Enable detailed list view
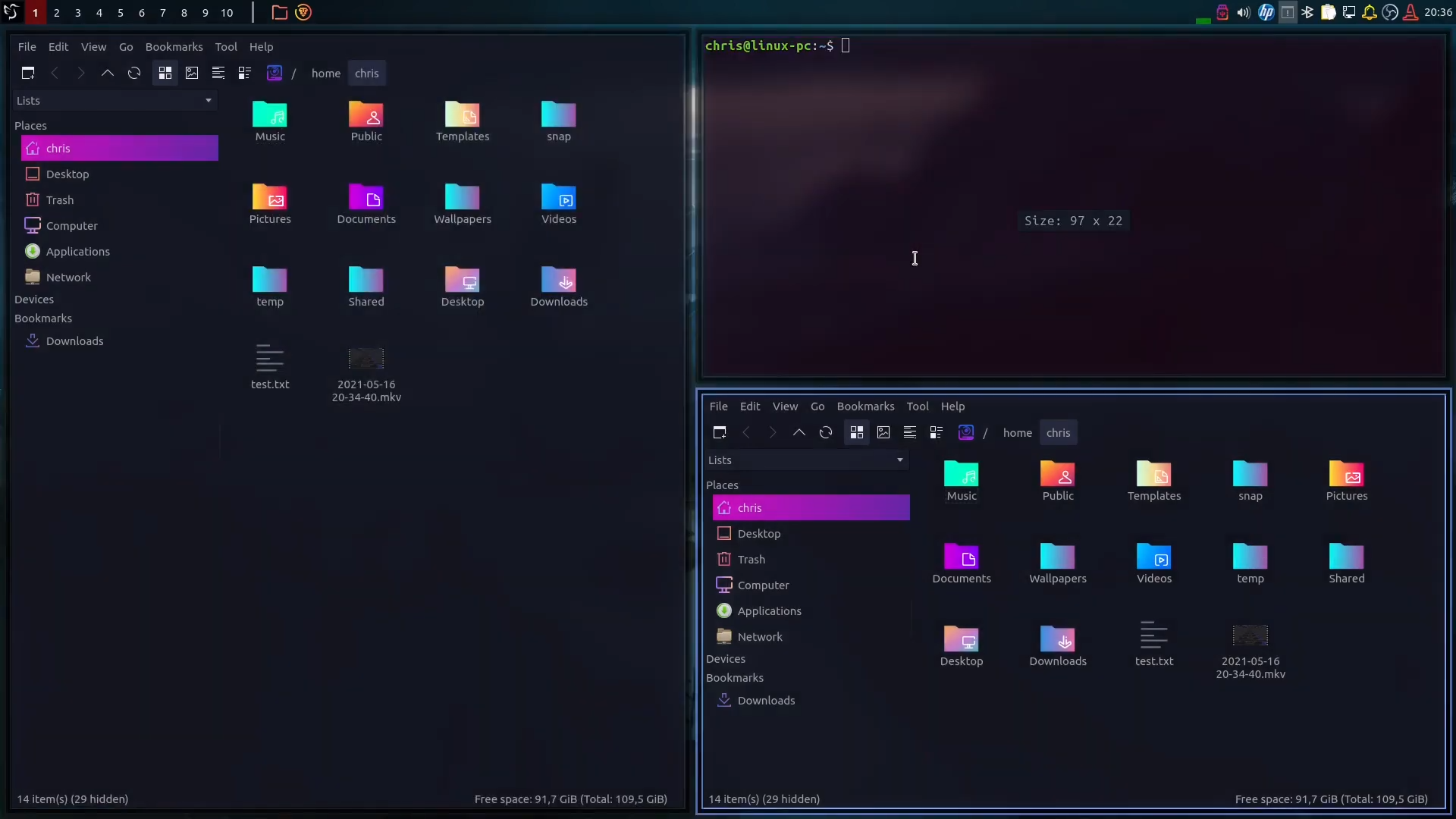1456x819 pixels. coord(218,73)
